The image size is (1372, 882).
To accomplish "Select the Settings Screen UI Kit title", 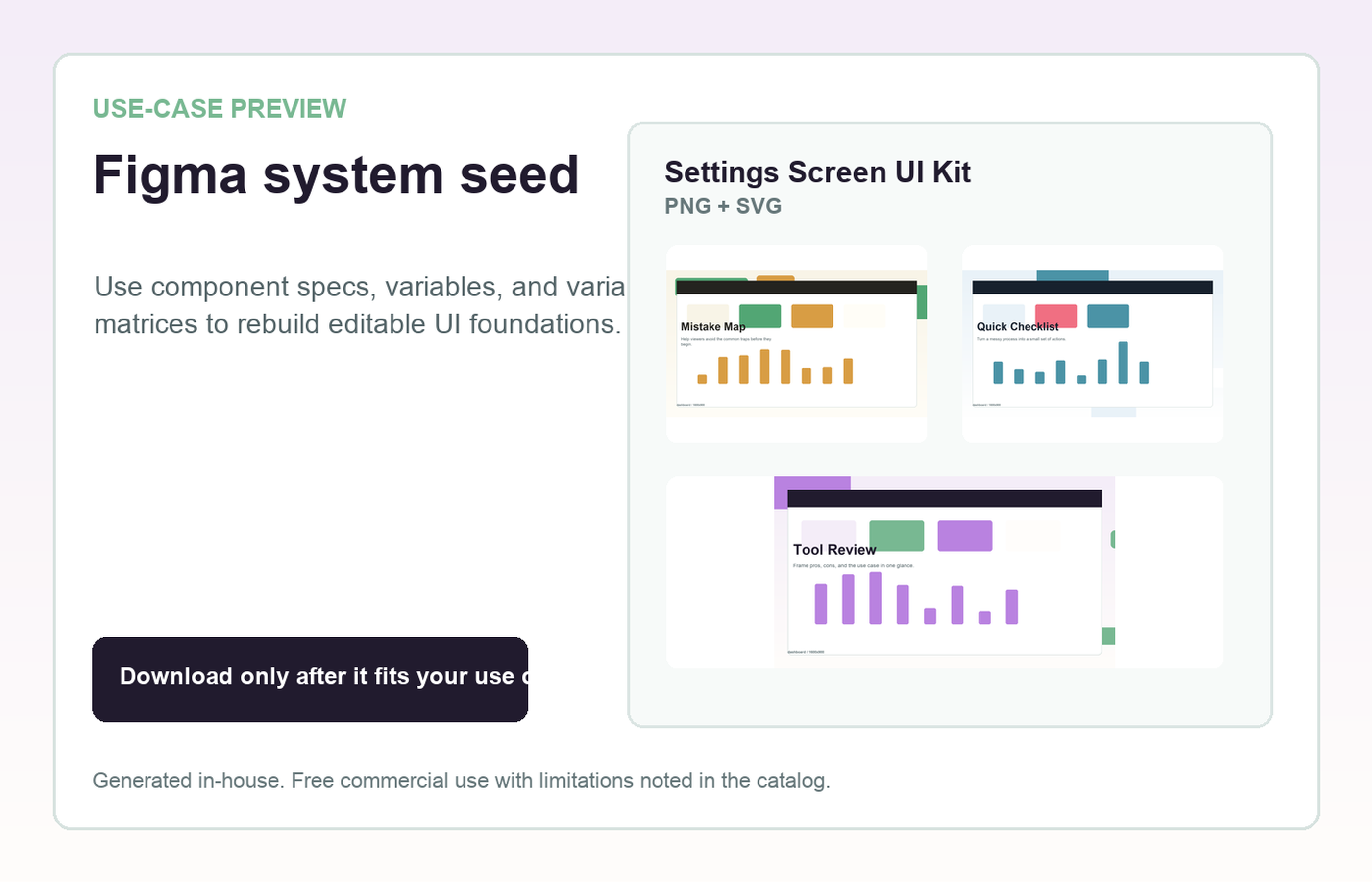I will (818, 172).
